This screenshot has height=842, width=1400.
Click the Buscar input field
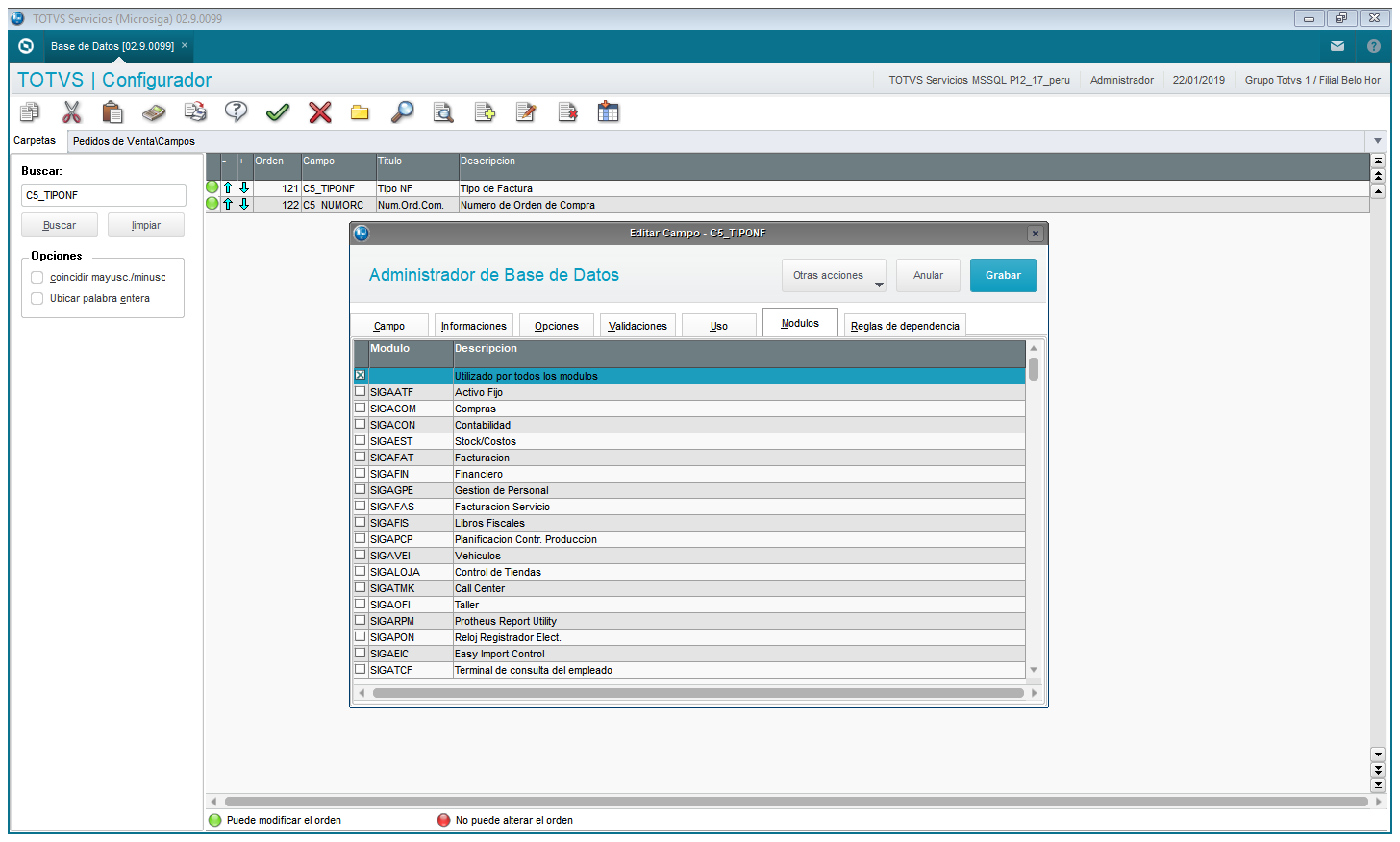(x=104, y=195)
